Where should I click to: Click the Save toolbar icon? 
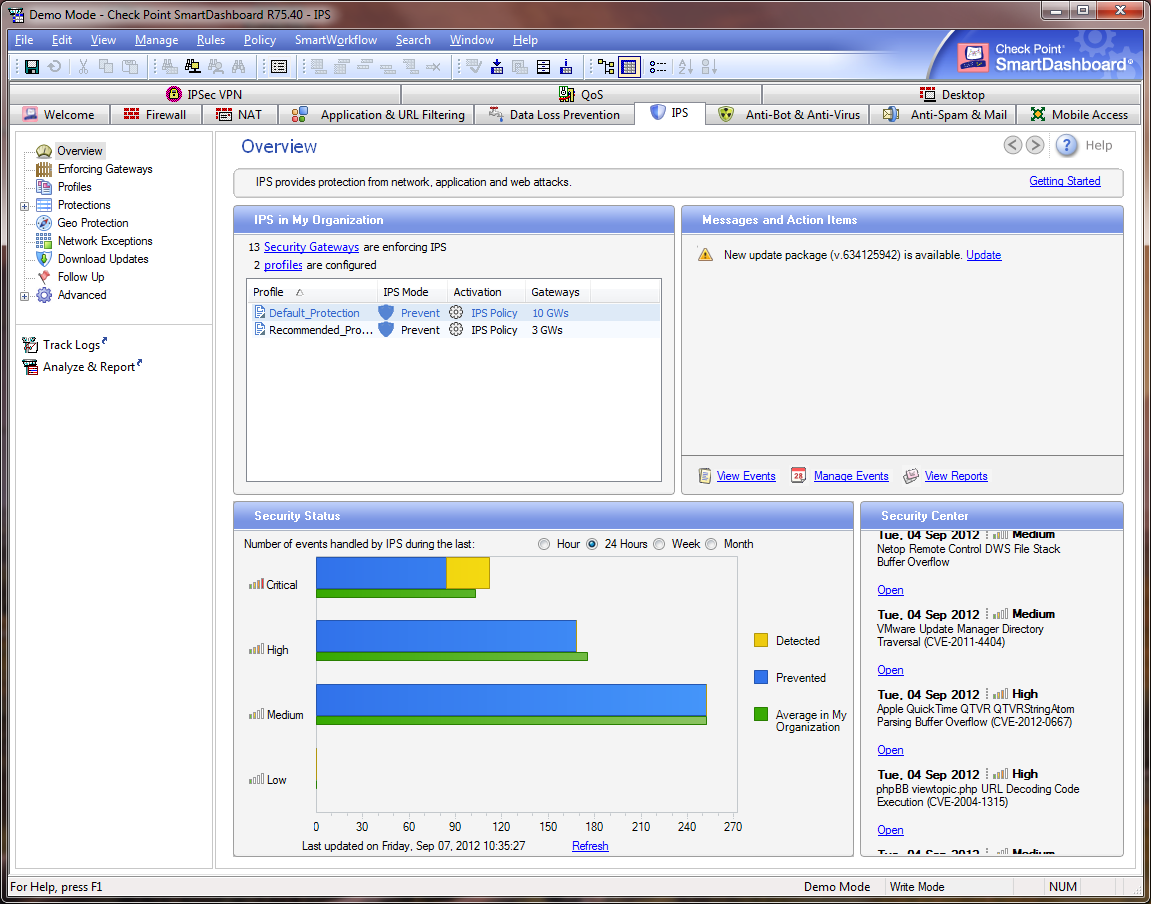pyautogui.click(x=32, y=67)
